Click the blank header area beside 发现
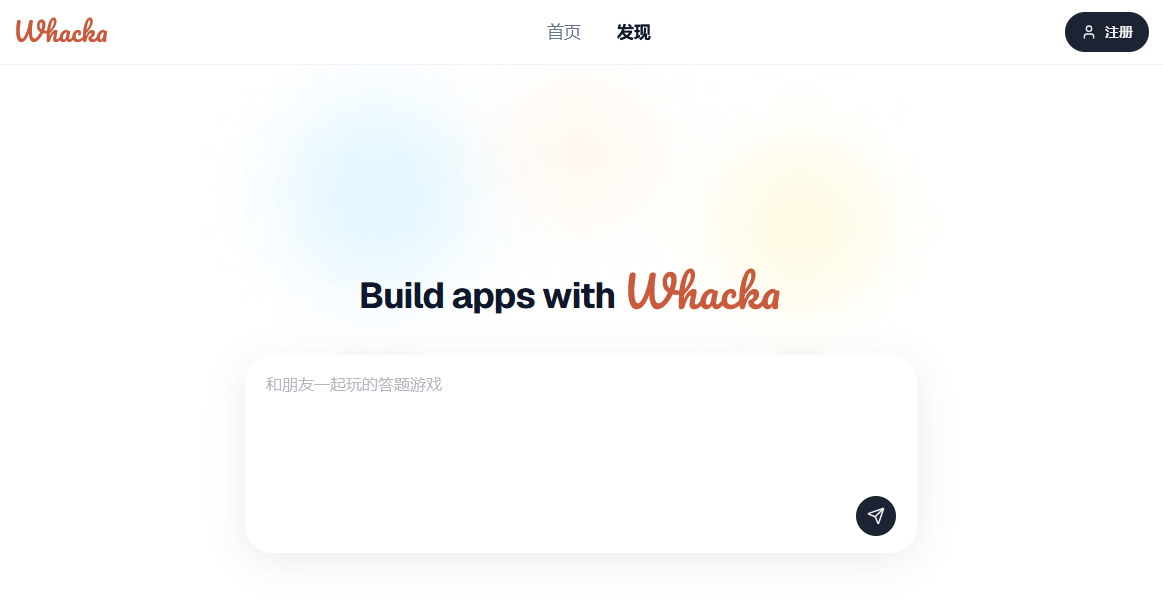Image resolution: width=1163 pixels, height=613 pixels. pos(853,32)
